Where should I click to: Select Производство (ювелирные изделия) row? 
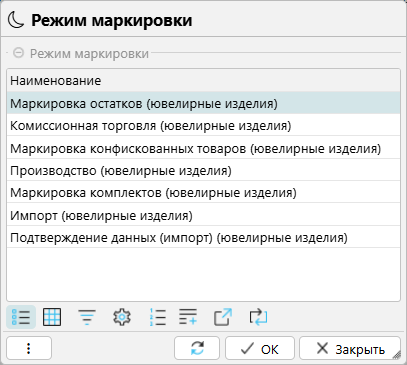203,171
